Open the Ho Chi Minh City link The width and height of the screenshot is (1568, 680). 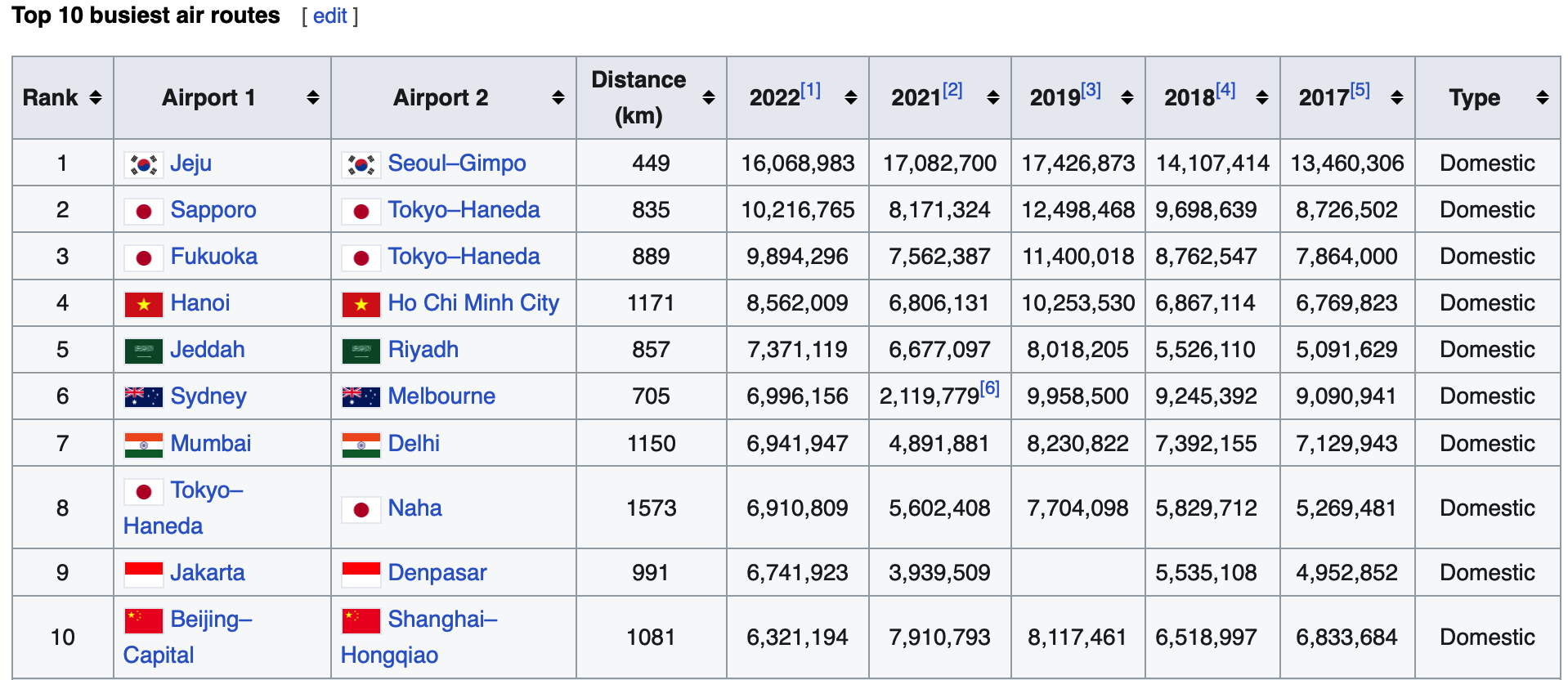pyautogui.click(x=473, y=302)
